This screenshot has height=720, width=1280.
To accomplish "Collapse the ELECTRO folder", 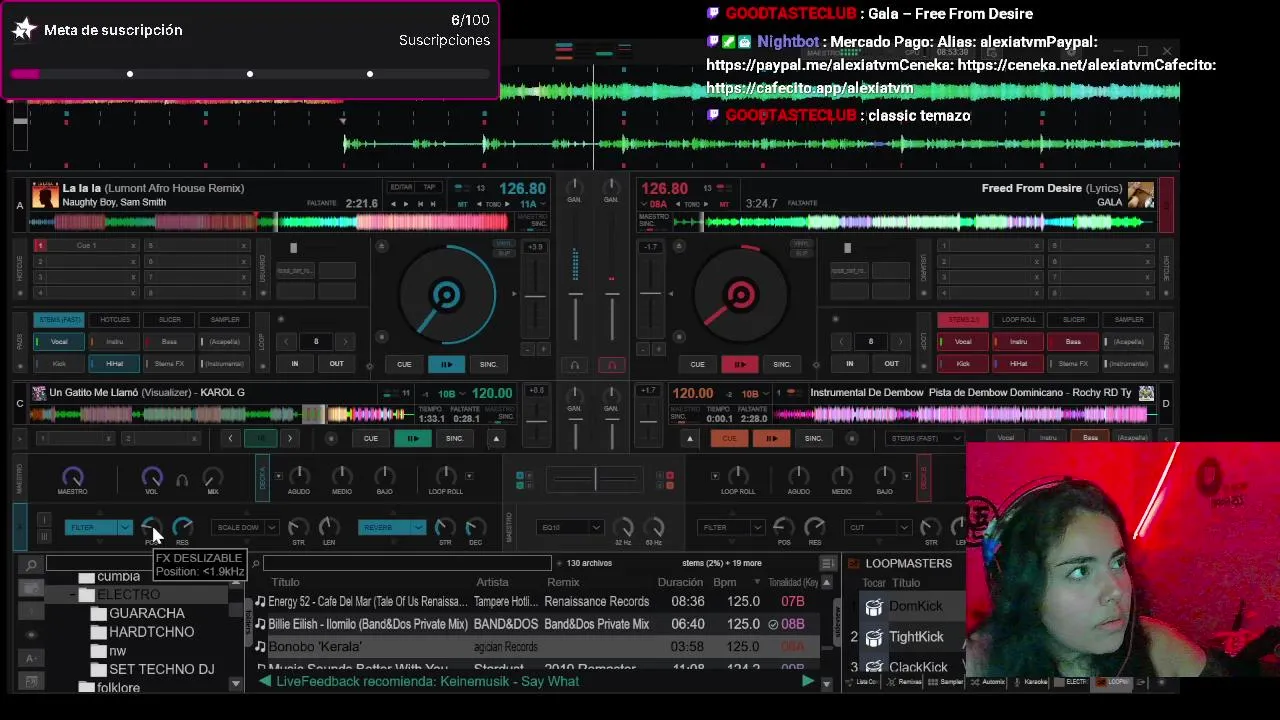I will coord(72,595).
